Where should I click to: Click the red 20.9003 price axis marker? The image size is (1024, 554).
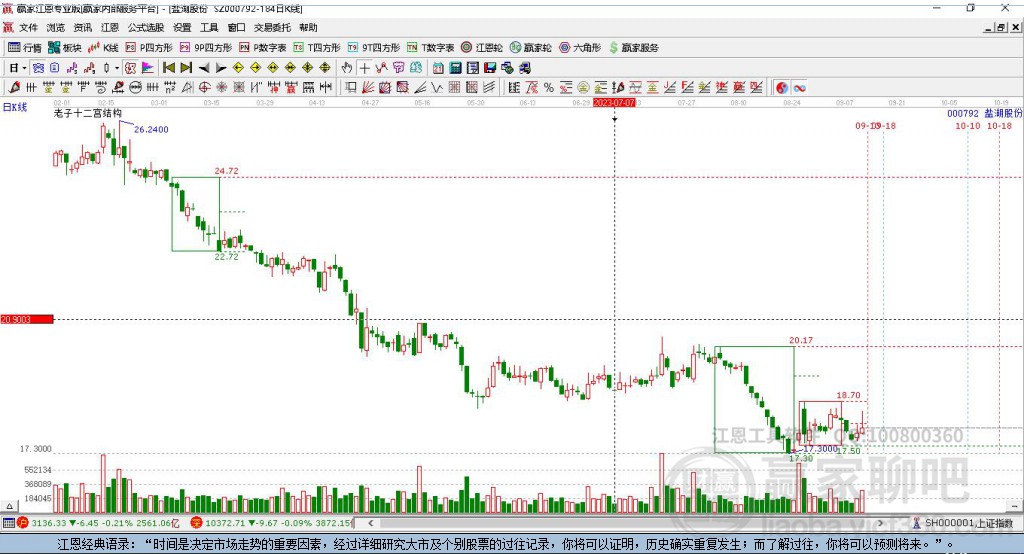pyautogui.click(x=27, y=319)
